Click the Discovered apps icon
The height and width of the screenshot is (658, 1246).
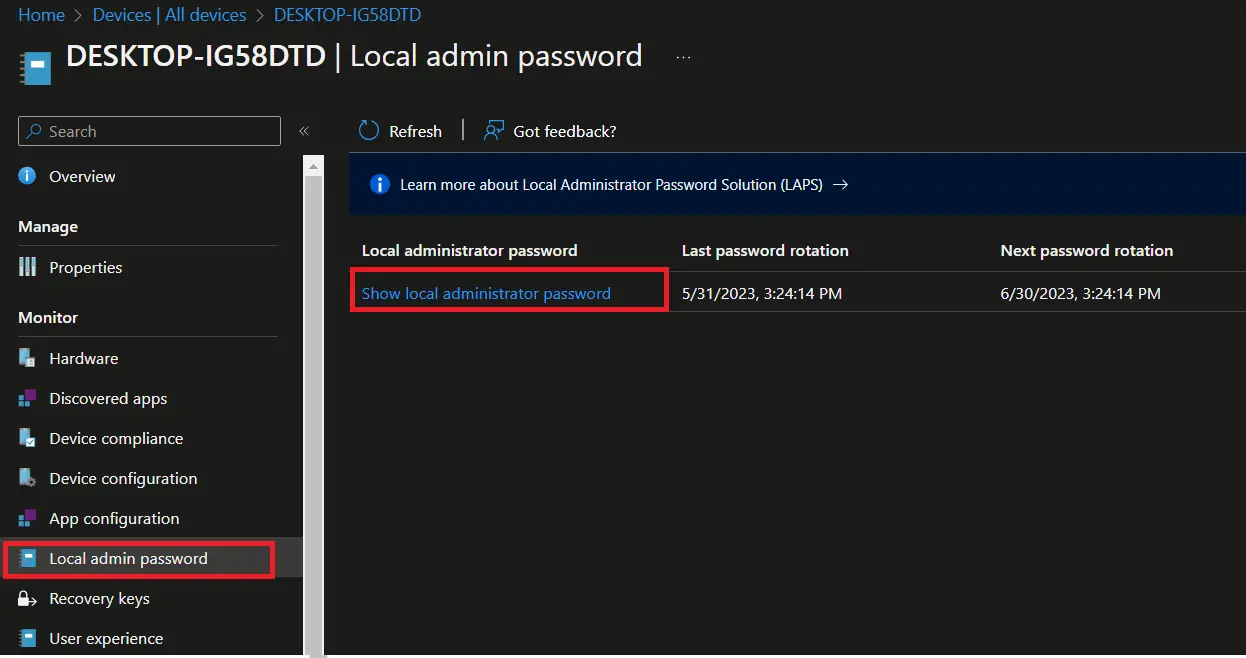(x=28, y=398)
